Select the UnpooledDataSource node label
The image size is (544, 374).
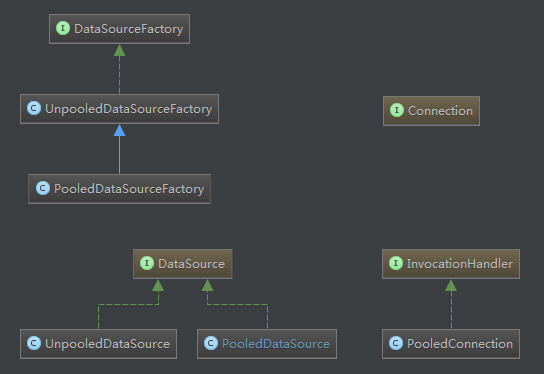tap(108, 344)
